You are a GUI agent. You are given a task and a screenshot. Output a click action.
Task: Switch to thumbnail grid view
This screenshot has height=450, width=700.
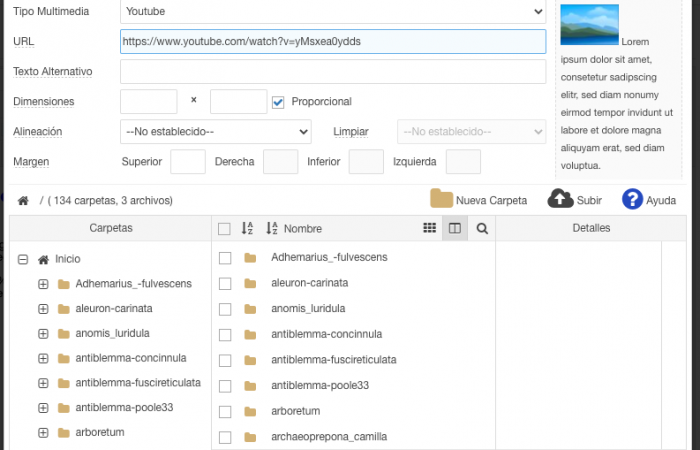[430, 228]
